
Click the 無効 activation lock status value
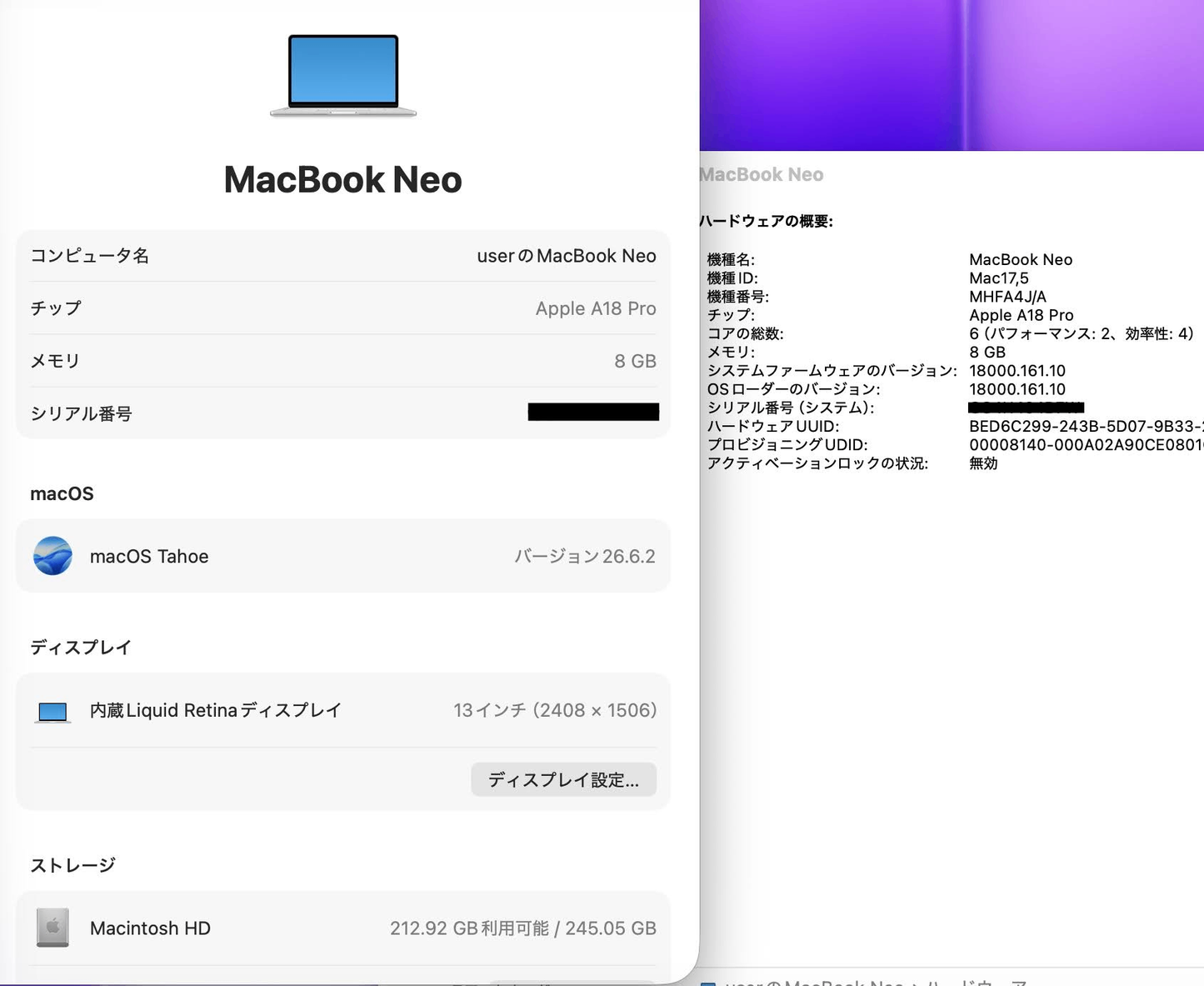pyautogui.click(x=983, y=463)
